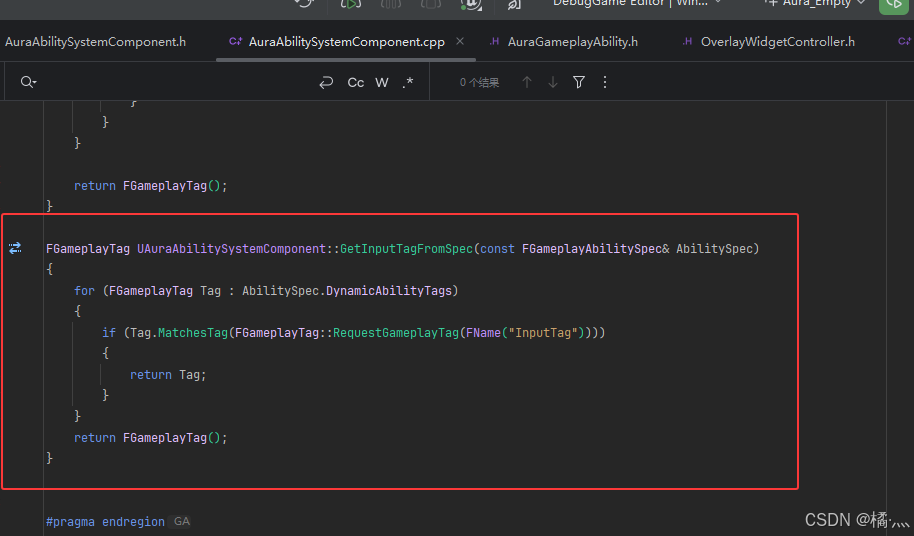The image size is (914, 536).
Task: Click the final 'return FGameplayTag();' inside red box
Action: point(150,438)
